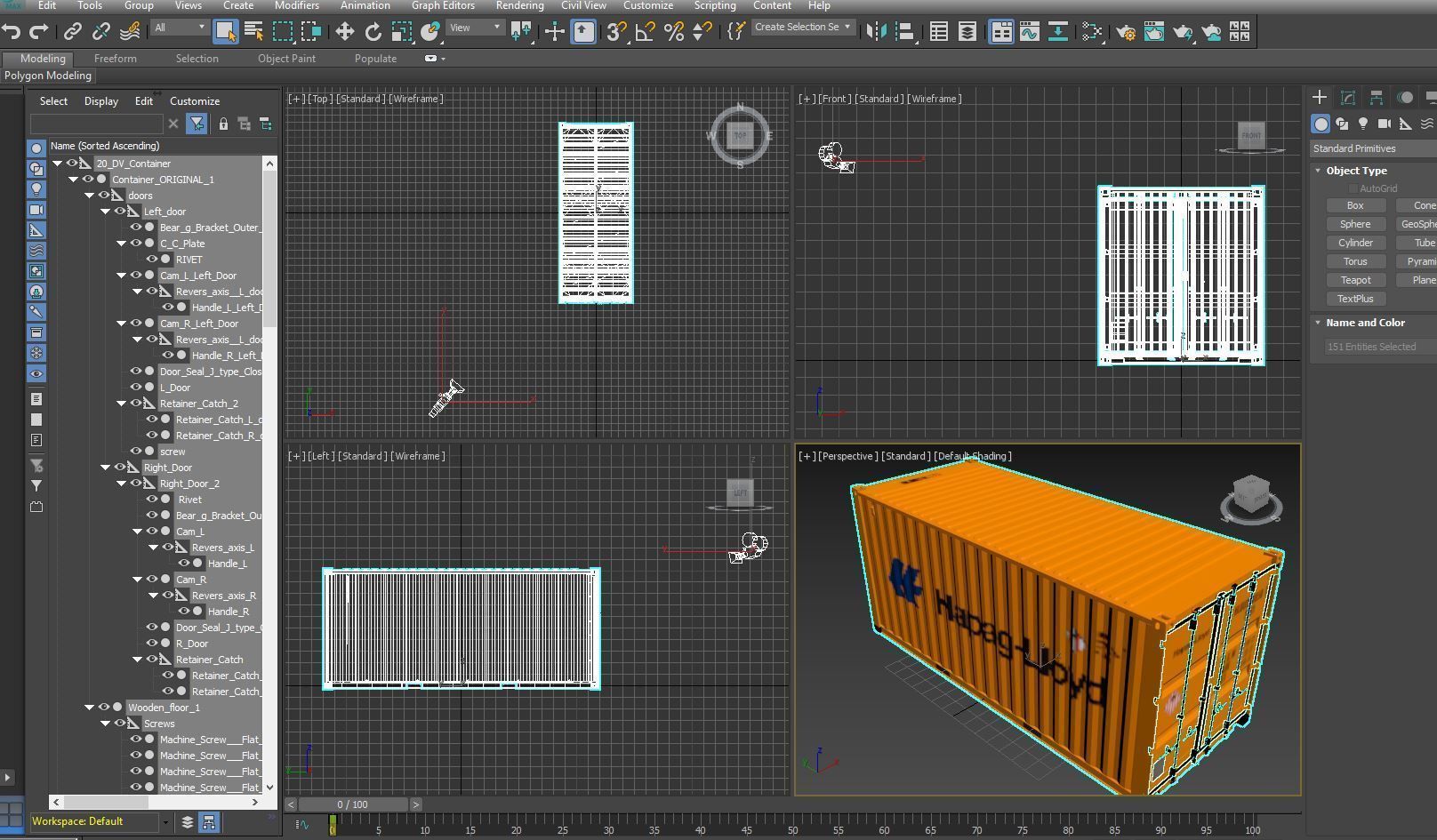Click the Undo arrow icon

[12, 32]
